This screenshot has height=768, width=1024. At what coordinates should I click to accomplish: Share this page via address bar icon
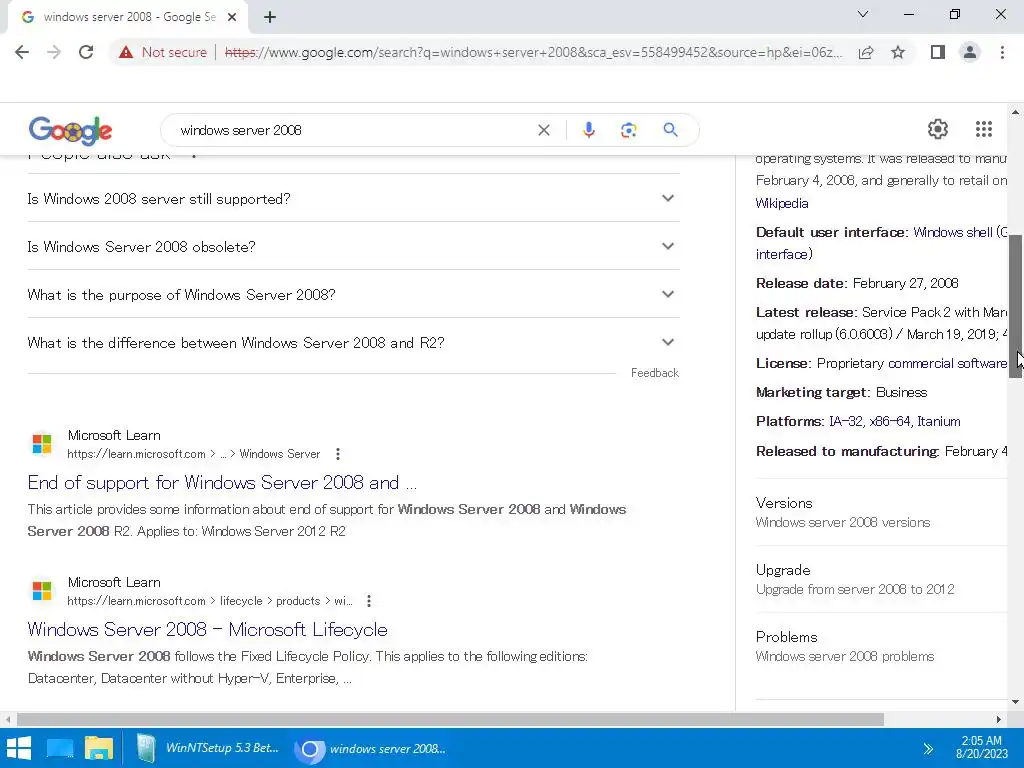coord(866,52)
